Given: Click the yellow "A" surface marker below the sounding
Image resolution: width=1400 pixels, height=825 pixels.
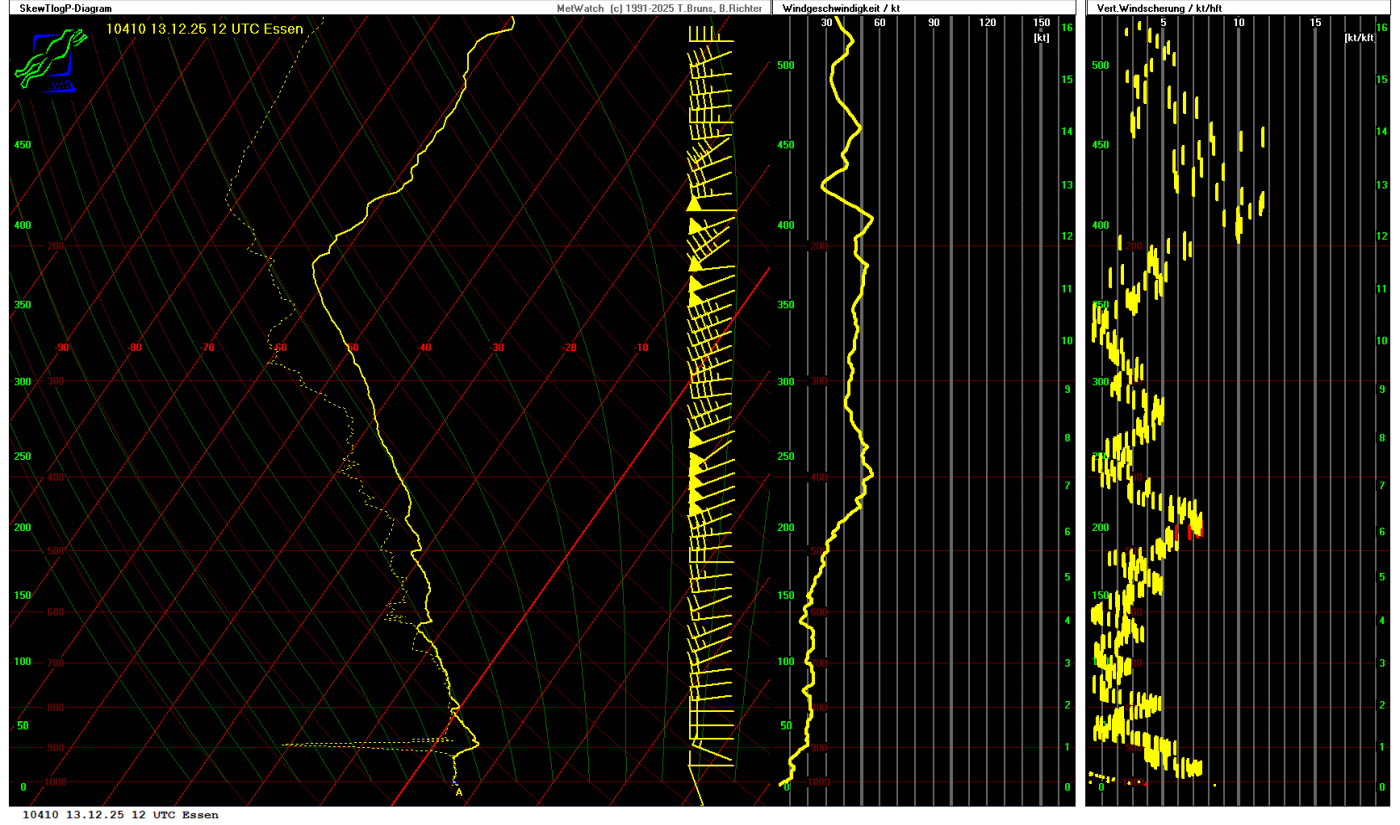Looking at the screenshot, I should pos(459,793).
